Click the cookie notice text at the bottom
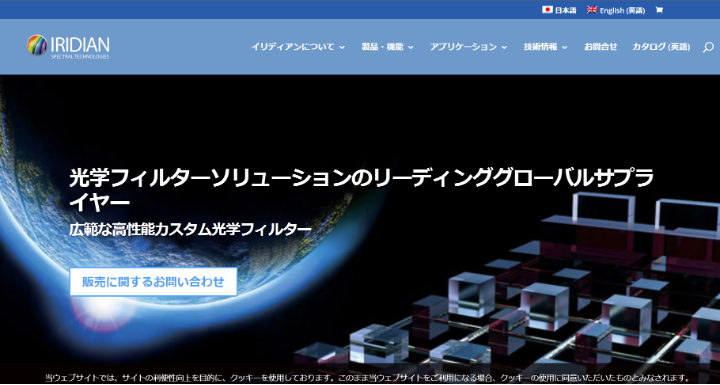Image resolution: width=720 pixels, height=385 pixels. [x=367, y=379]
